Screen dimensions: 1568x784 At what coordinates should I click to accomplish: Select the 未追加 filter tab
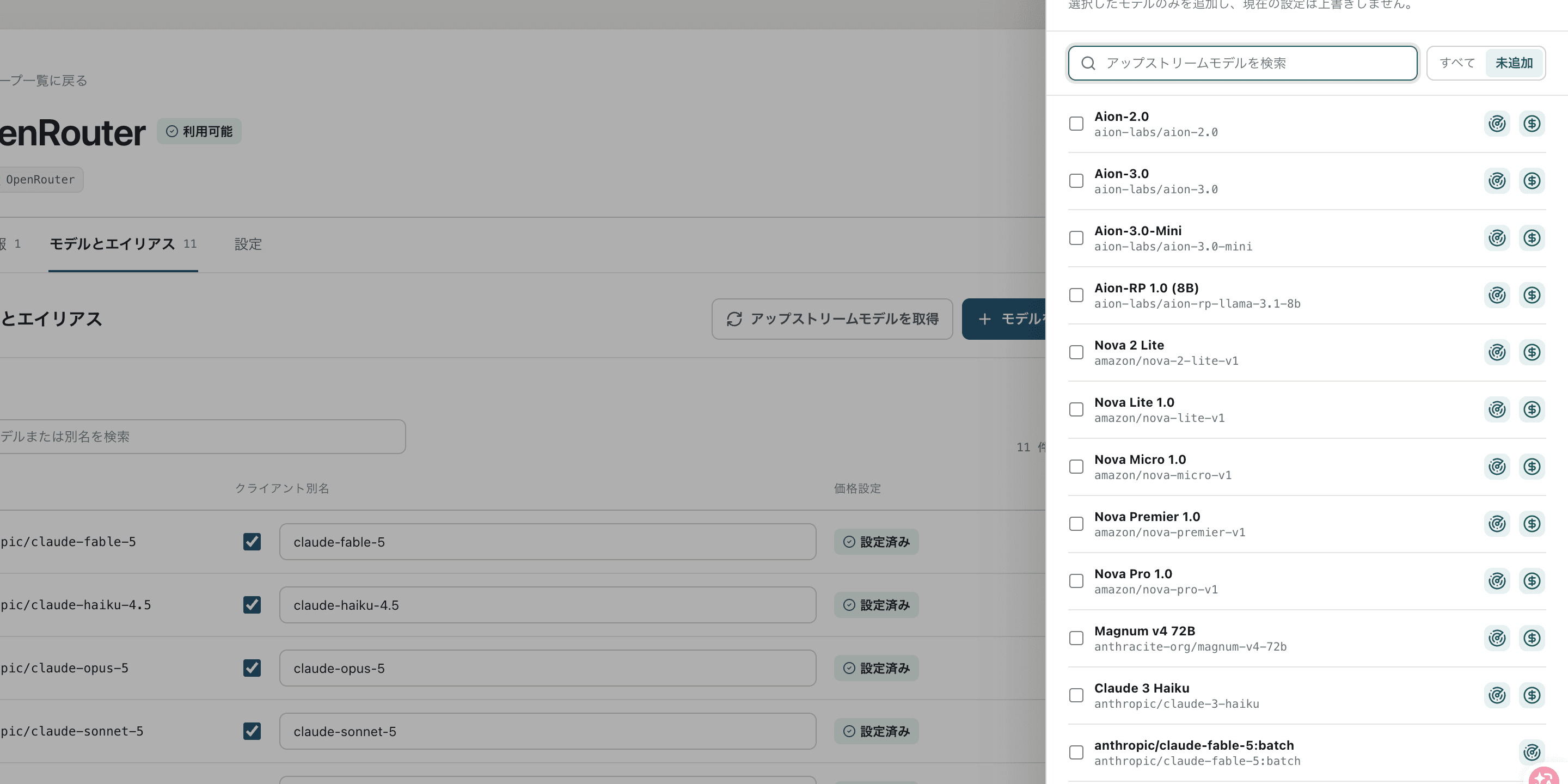(1514, 63)
